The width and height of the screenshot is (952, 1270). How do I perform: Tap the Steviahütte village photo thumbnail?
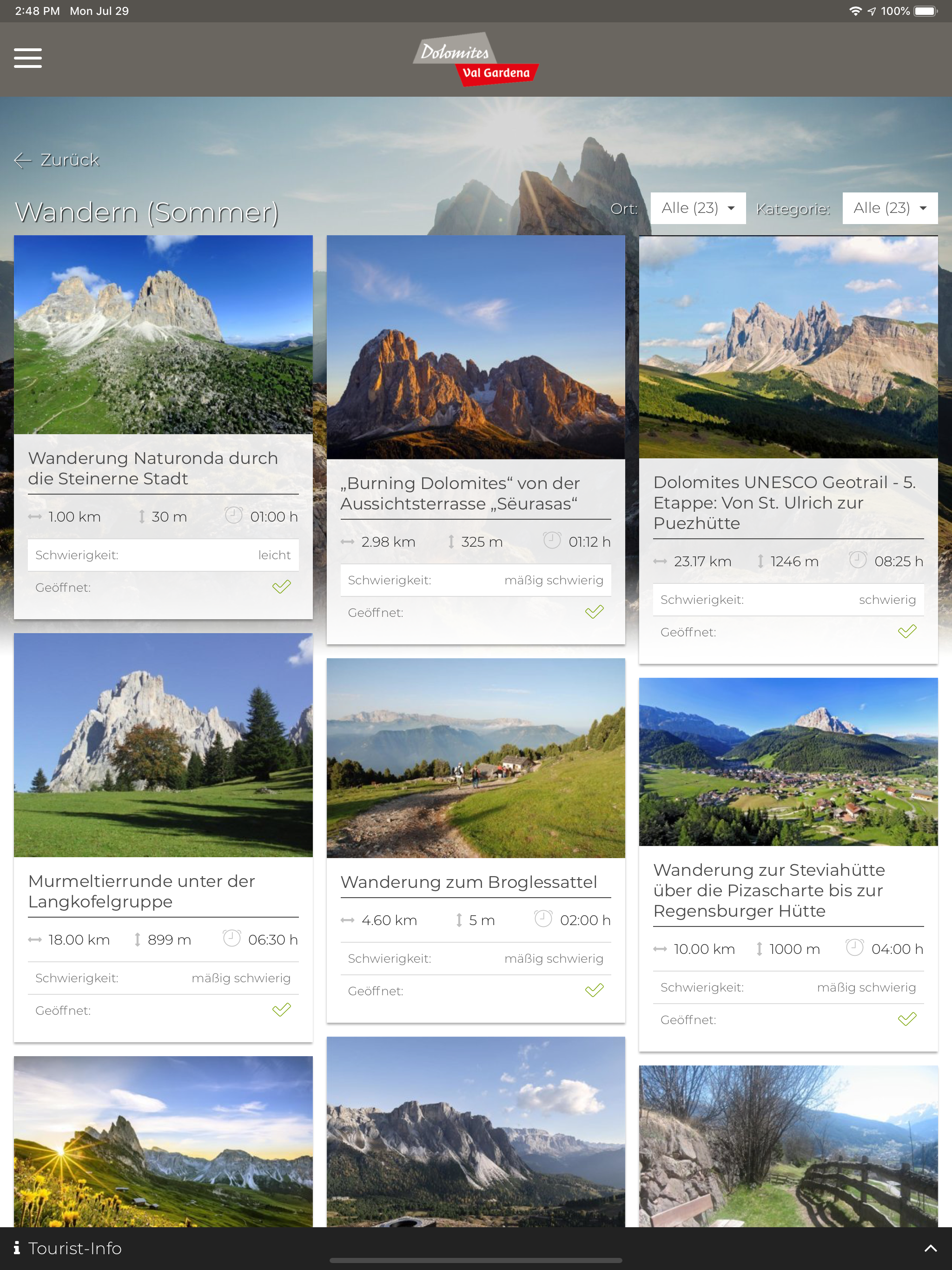pyautogui.click(x=788, y=761)
